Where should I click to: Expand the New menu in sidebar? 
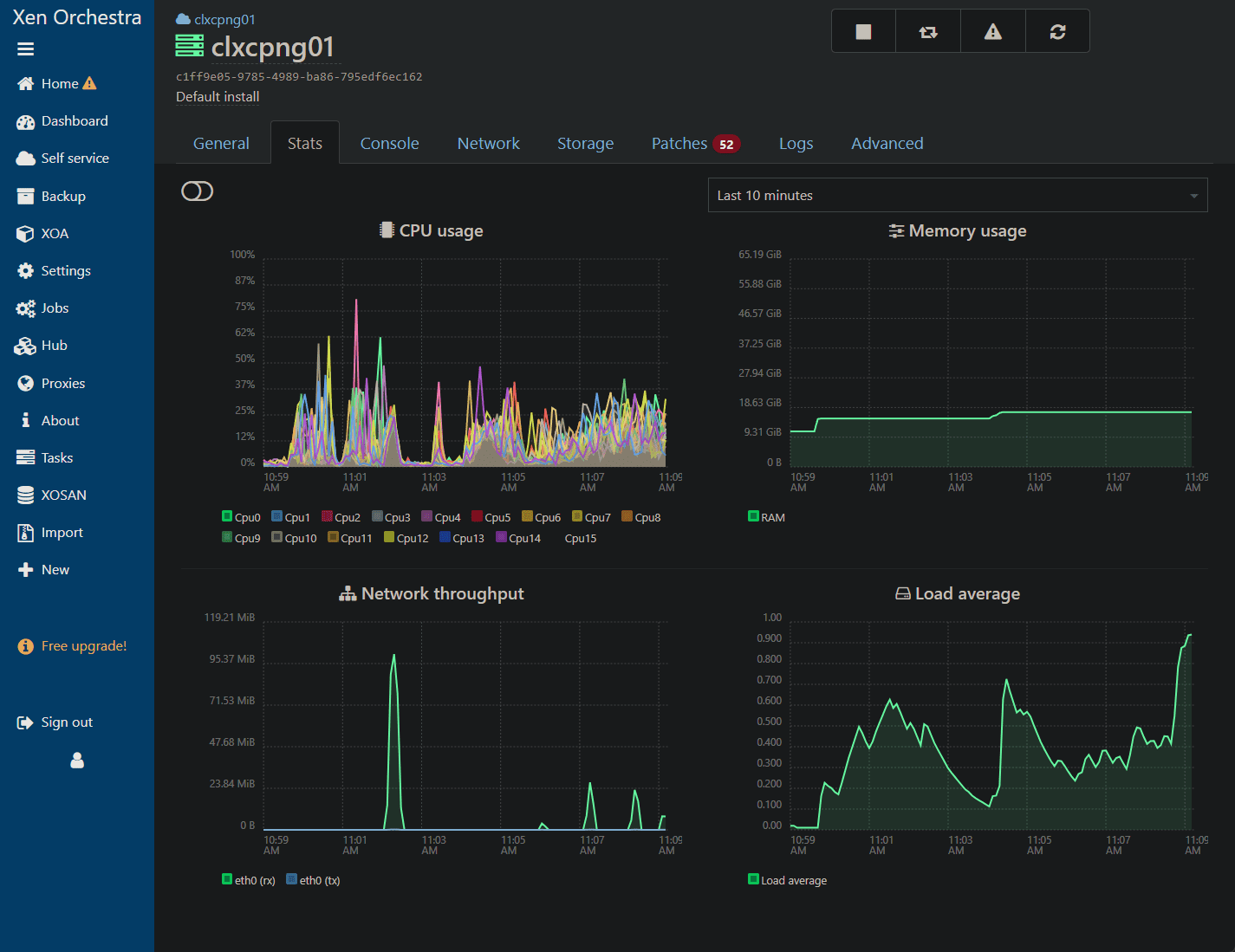[55, 570]
